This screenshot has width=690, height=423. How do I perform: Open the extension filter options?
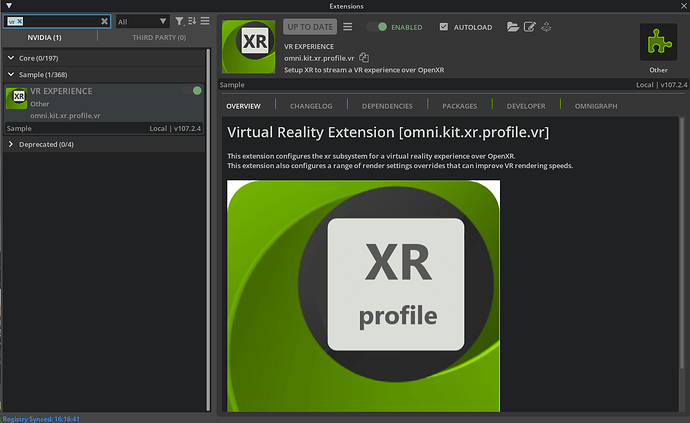(179, 21)
